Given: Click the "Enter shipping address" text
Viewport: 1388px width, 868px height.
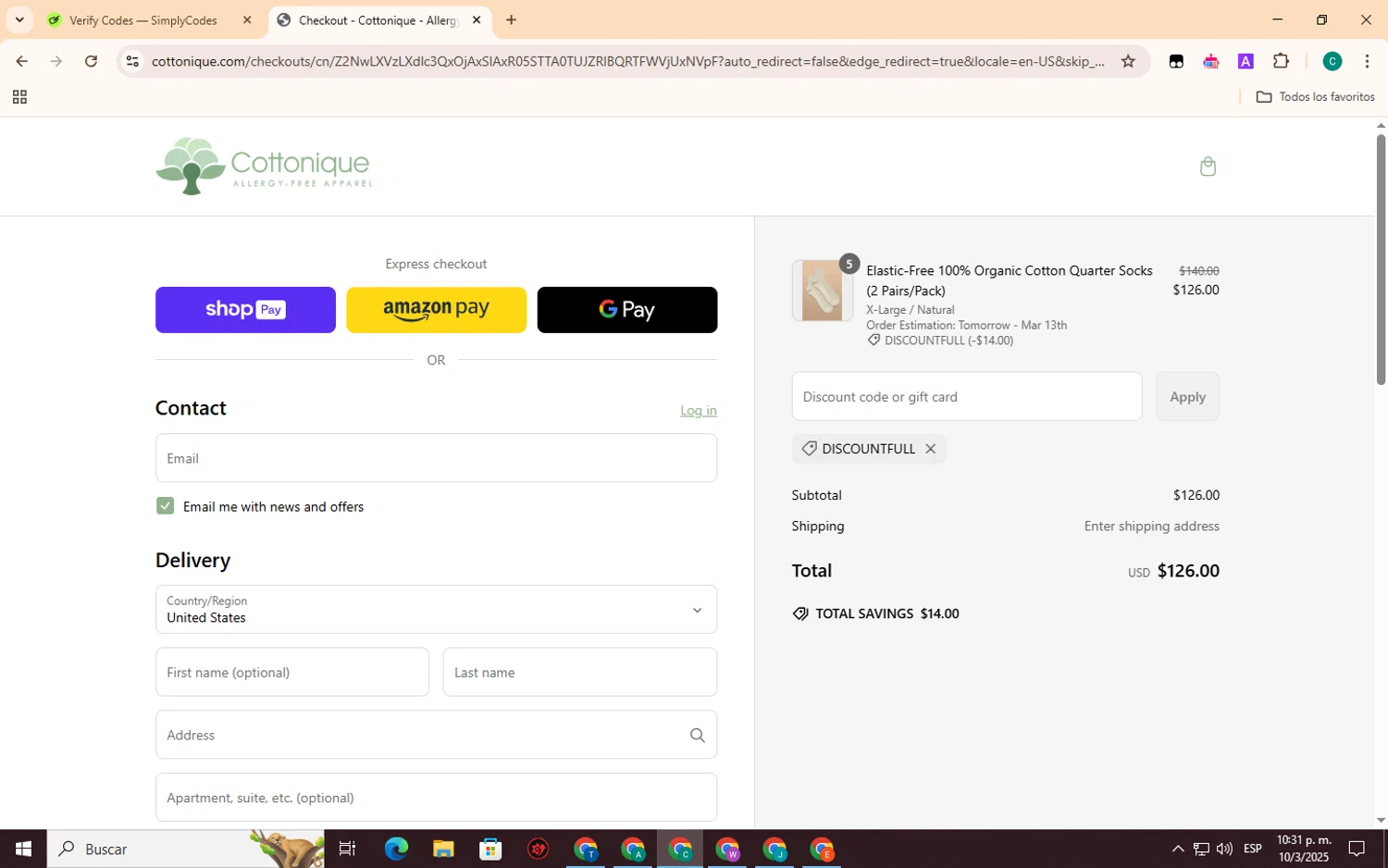Looking at the screenshot, I should pos(1151,526).
